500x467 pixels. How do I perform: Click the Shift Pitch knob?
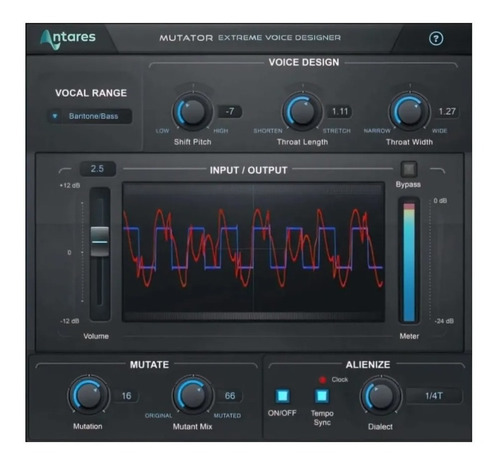click(x=192, y=112)
